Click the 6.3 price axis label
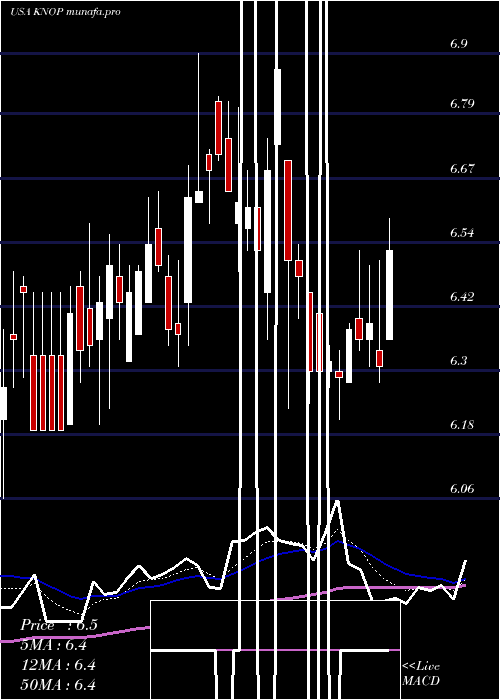The height and width of the screenshot is (700, 500). [x=458, y=361]
